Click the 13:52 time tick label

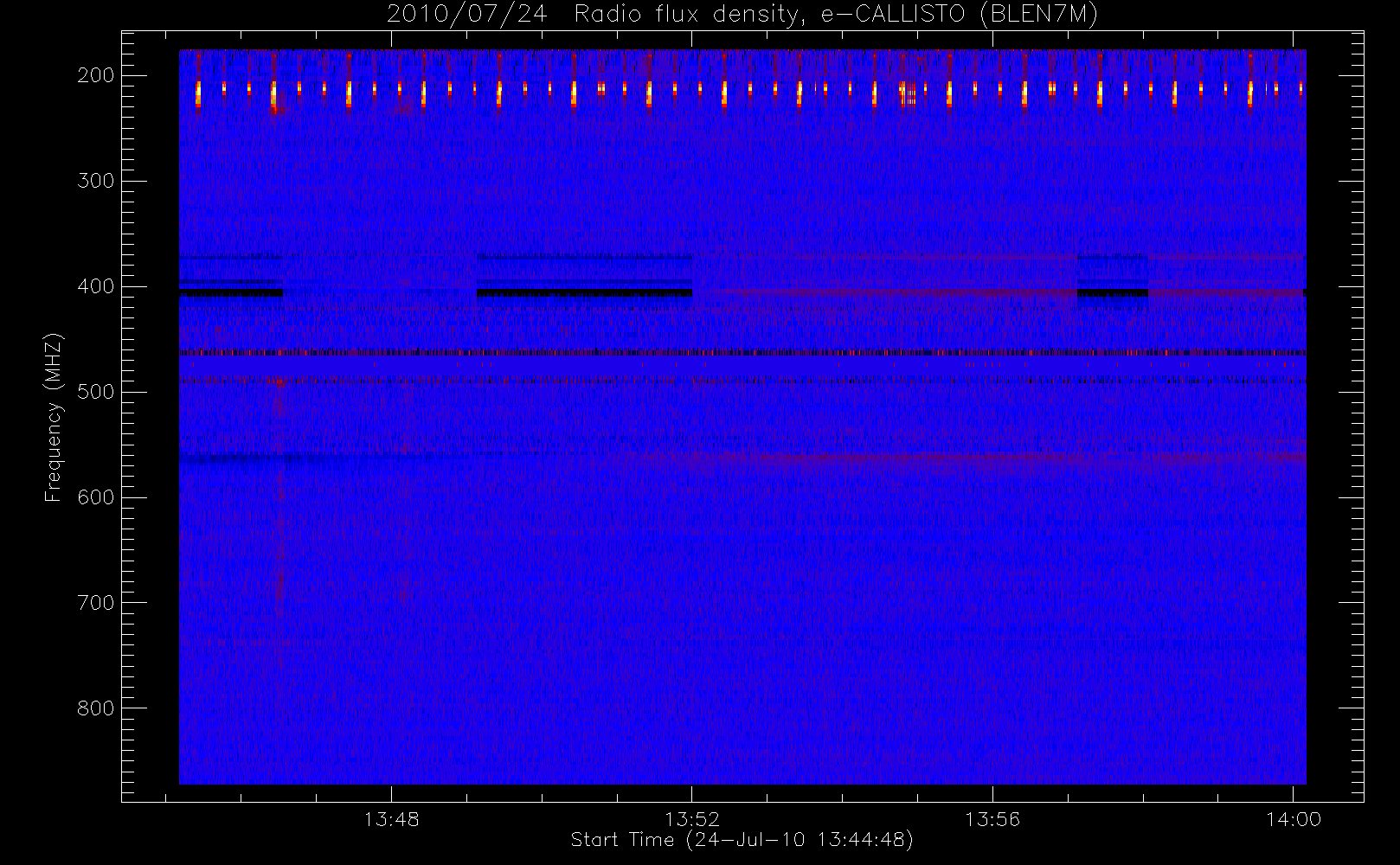691,819
